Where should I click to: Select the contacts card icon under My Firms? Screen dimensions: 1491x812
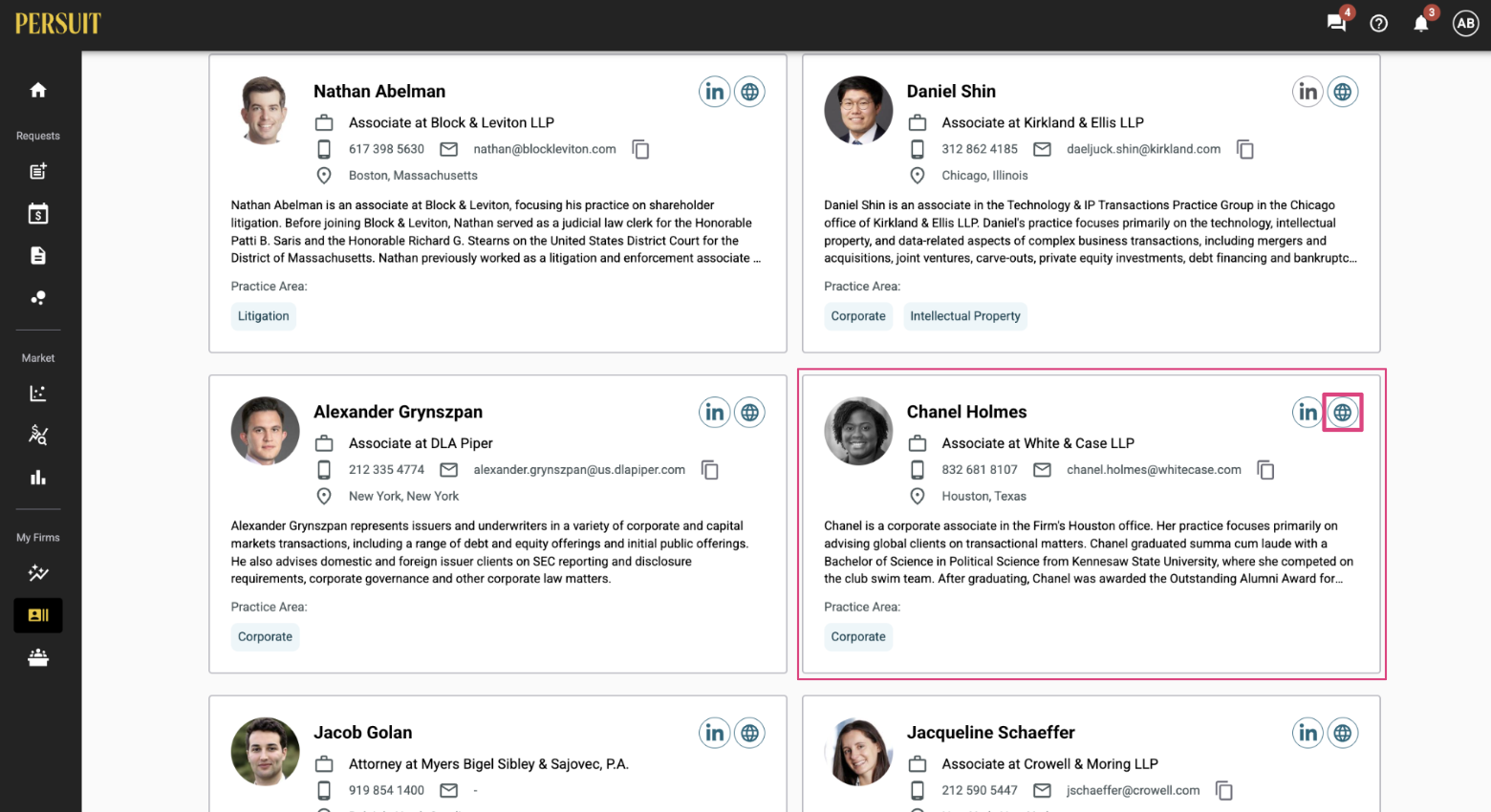pyautogui.click(x=38, y=615)
